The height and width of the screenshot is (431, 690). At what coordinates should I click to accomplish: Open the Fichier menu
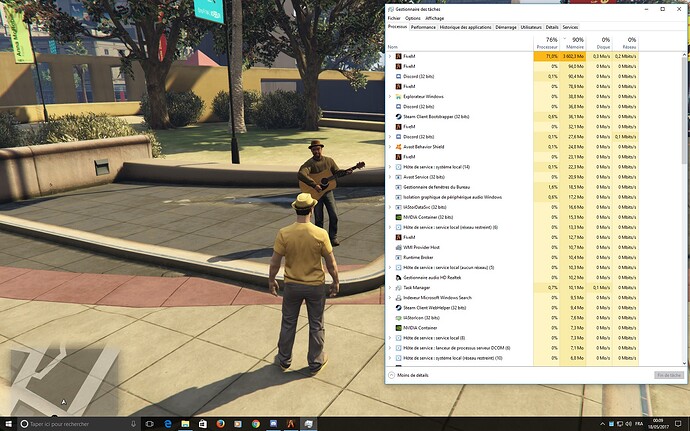[394, 18]
